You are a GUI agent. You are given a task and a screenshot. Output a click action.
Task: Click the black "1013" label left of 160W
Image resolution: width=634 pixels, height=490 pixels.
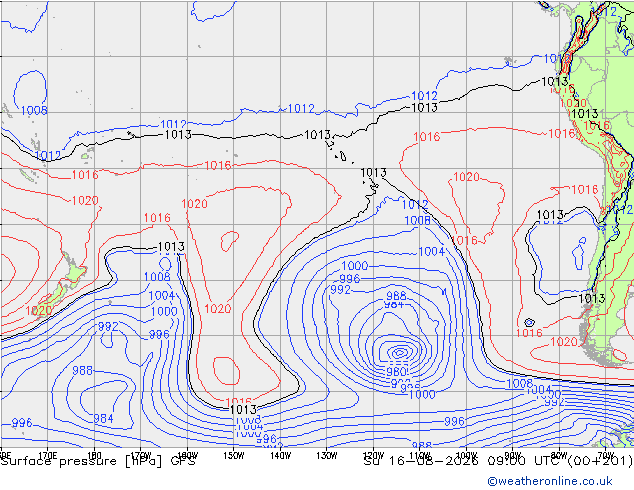point(178,134)
